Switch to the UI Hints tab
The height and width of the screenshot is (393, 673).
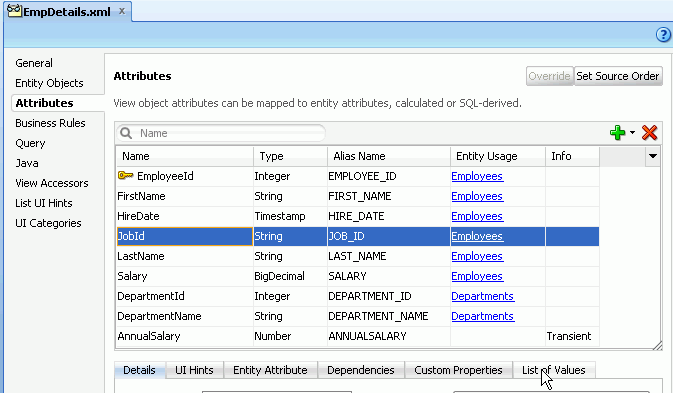[194, 370]
